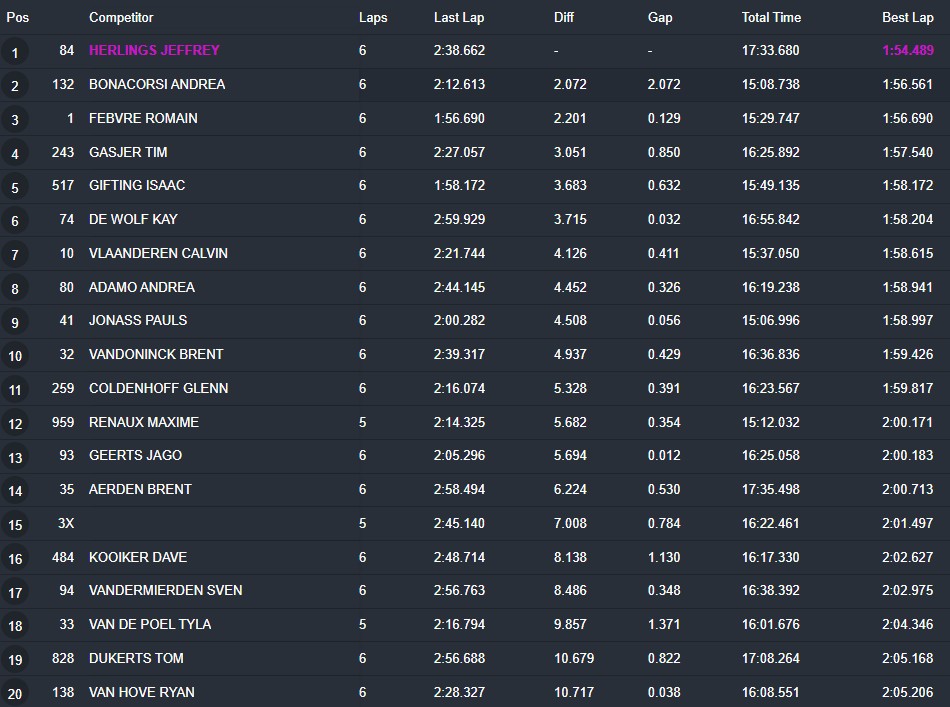The width and height of the screenshot is (950, 707).
Task: Select rider number 3X entry
Action: pos(66,523)
